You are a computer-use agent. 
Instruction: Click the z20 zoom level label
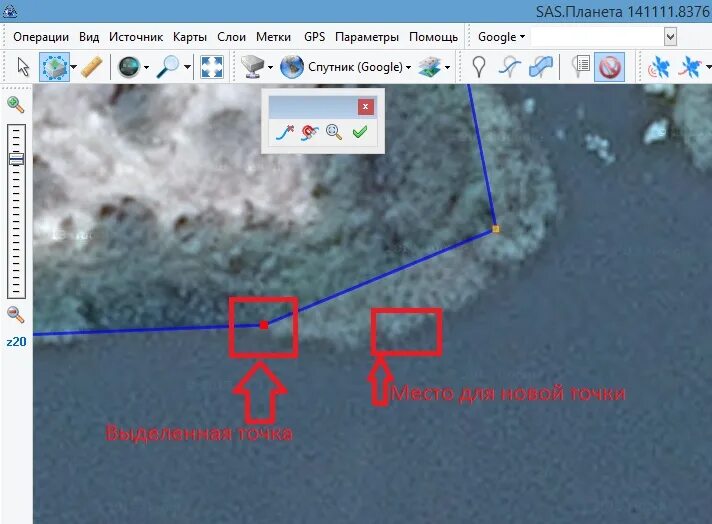click(x=16, y=341)
